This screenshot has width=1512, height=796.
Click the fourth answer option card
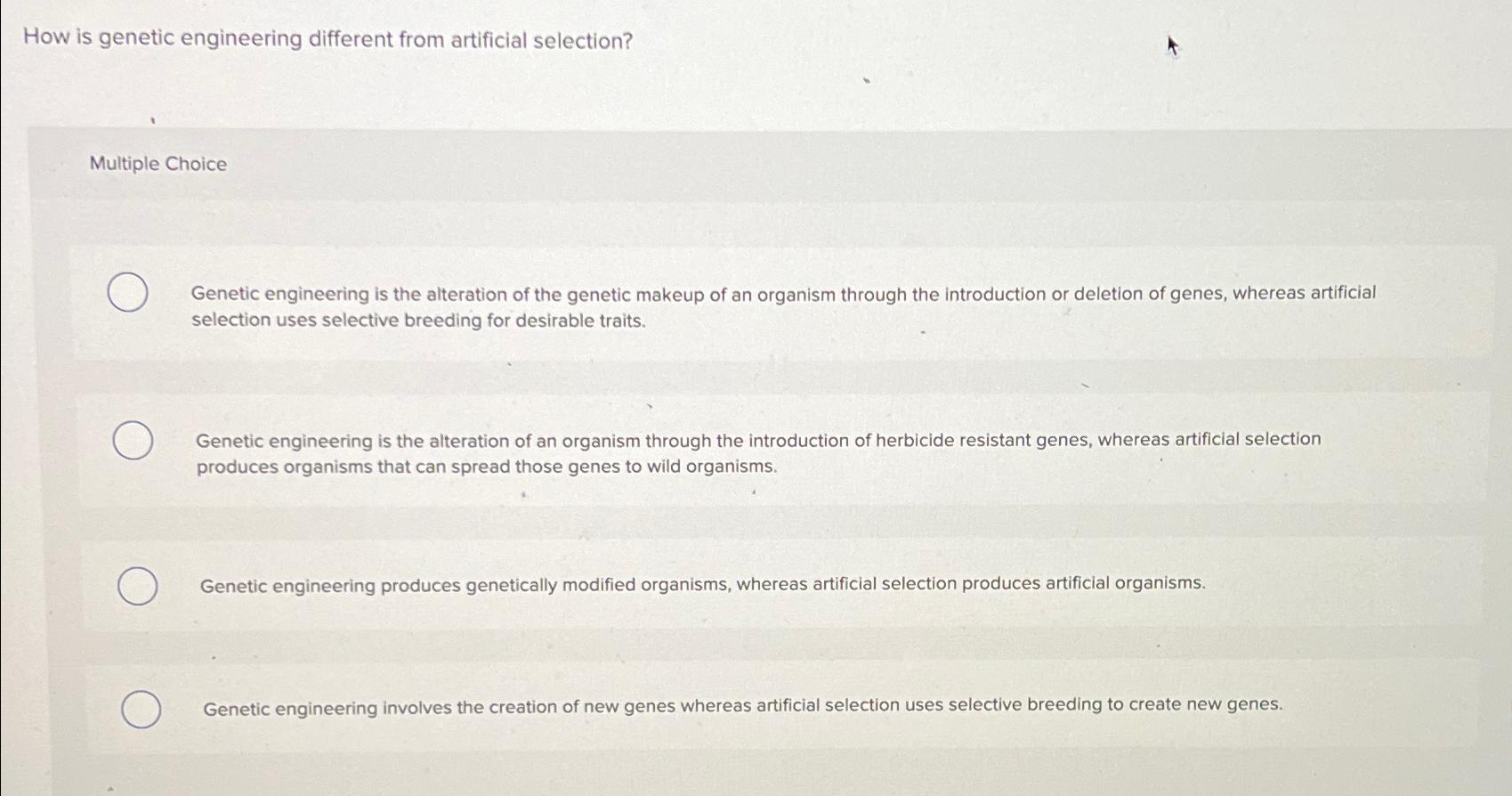click(x=774, y=708)
